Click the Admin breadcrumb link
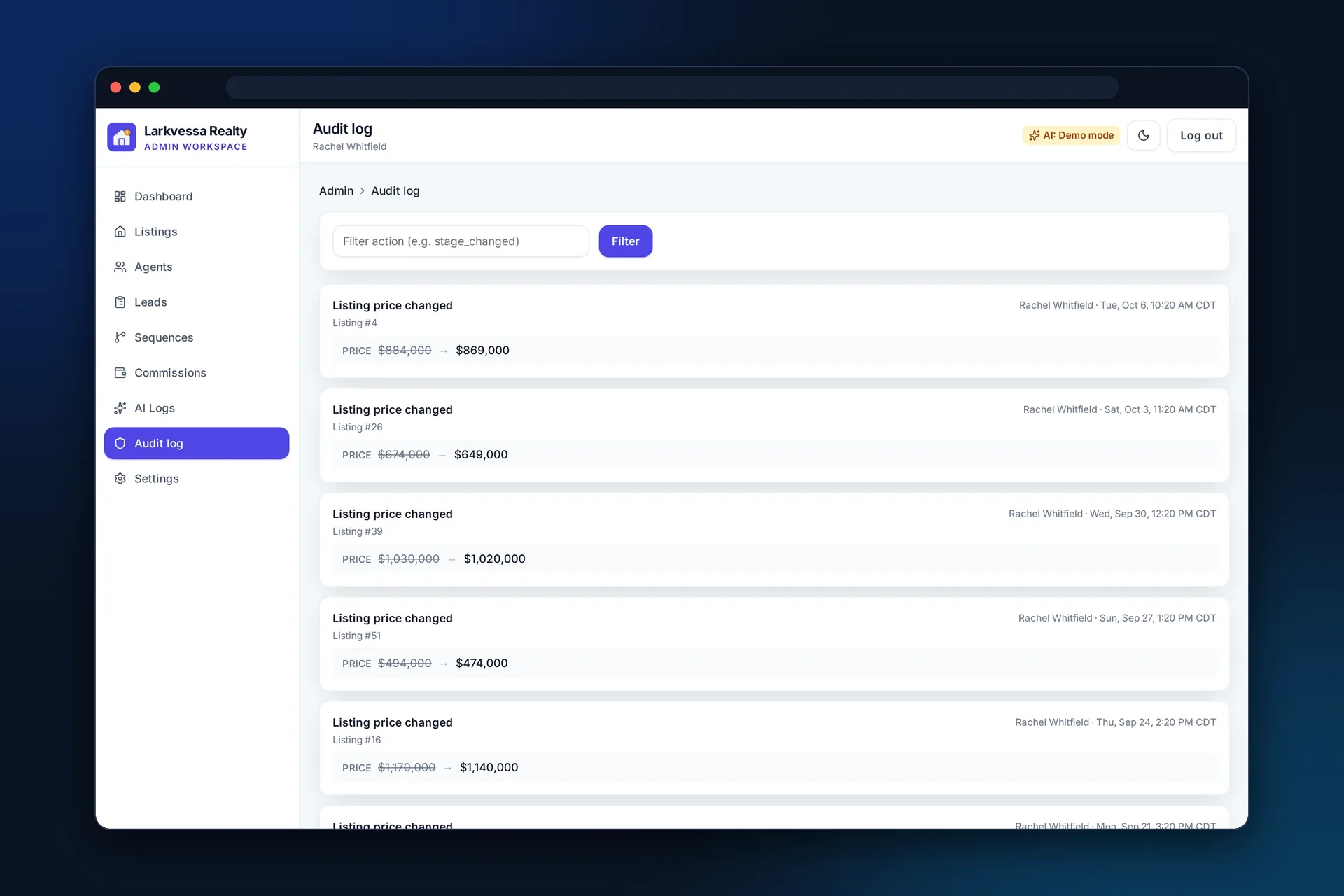This screenshot has height=896, width=1344. point(336,191)
